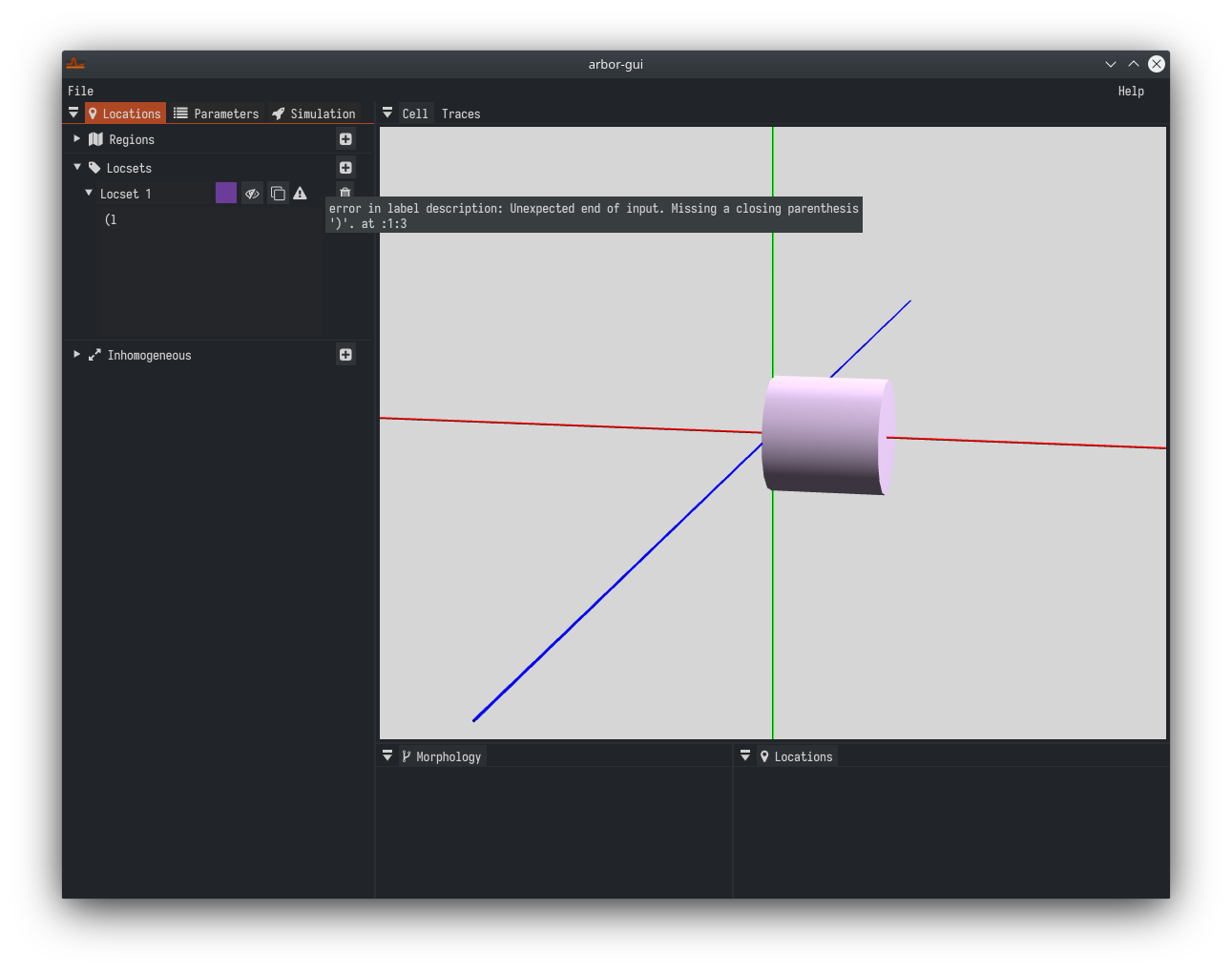Add a new region with plus icon
The width and height of the screenshot is (1232, 972).
(345, 139)
